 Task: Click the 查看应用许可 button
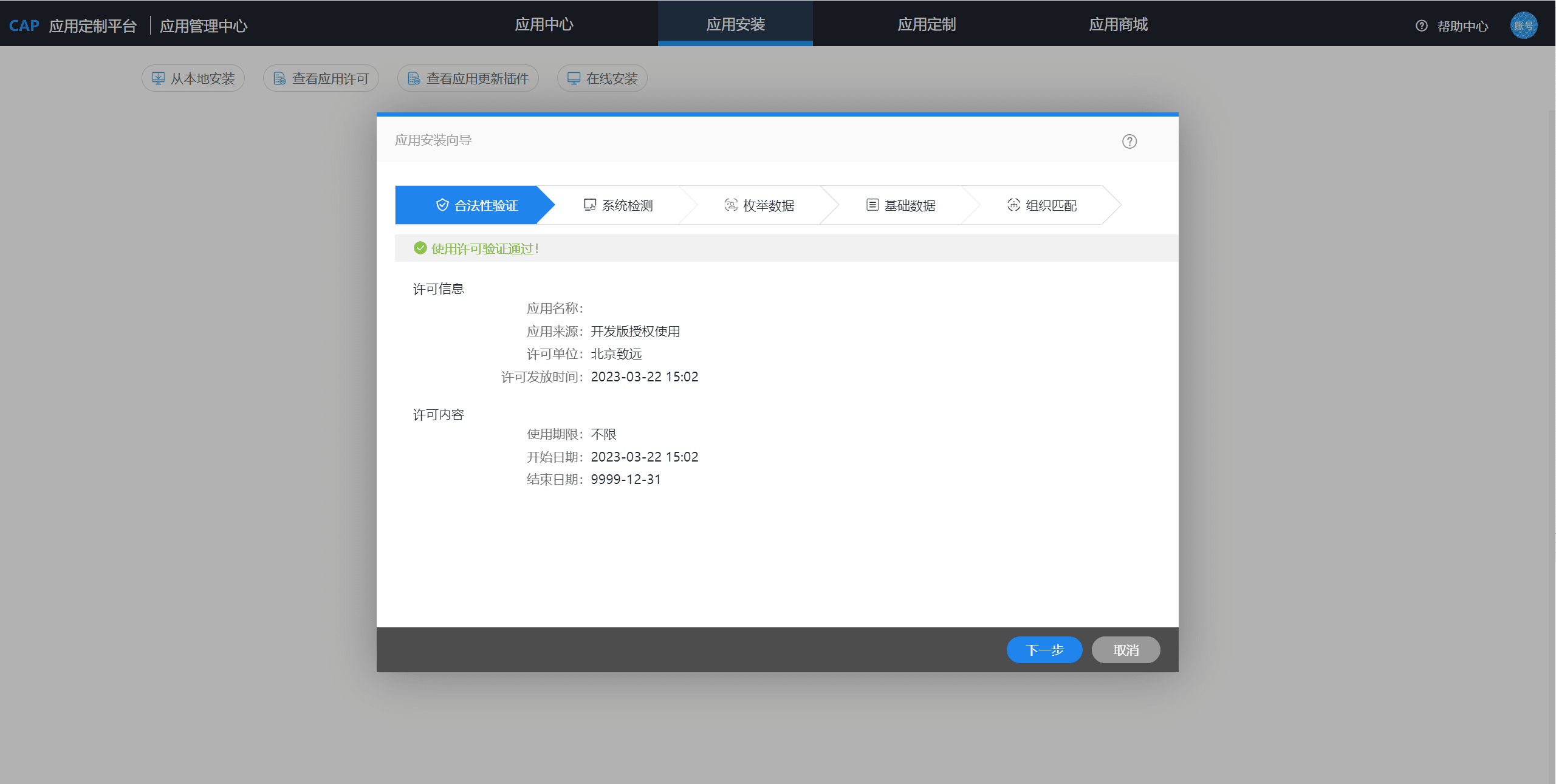pos(321,78)
